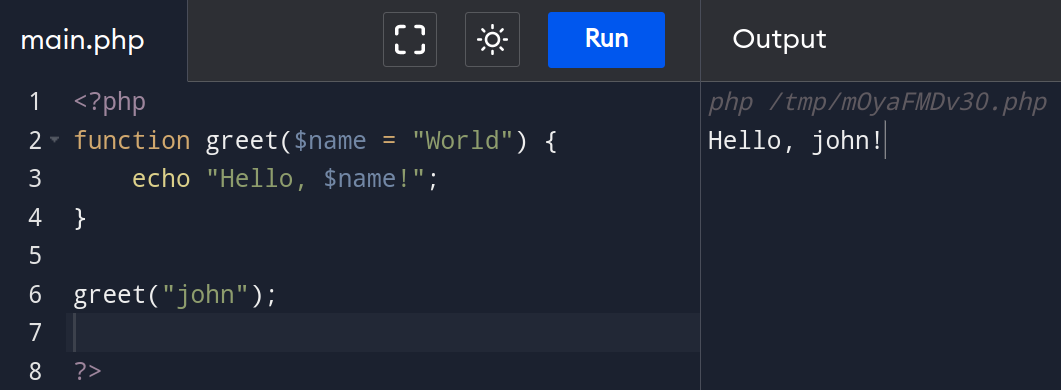This screenshot has width=1061, height=390.
Task: Toggle fullscreen mode for the editor
Action: click(410, 40)
